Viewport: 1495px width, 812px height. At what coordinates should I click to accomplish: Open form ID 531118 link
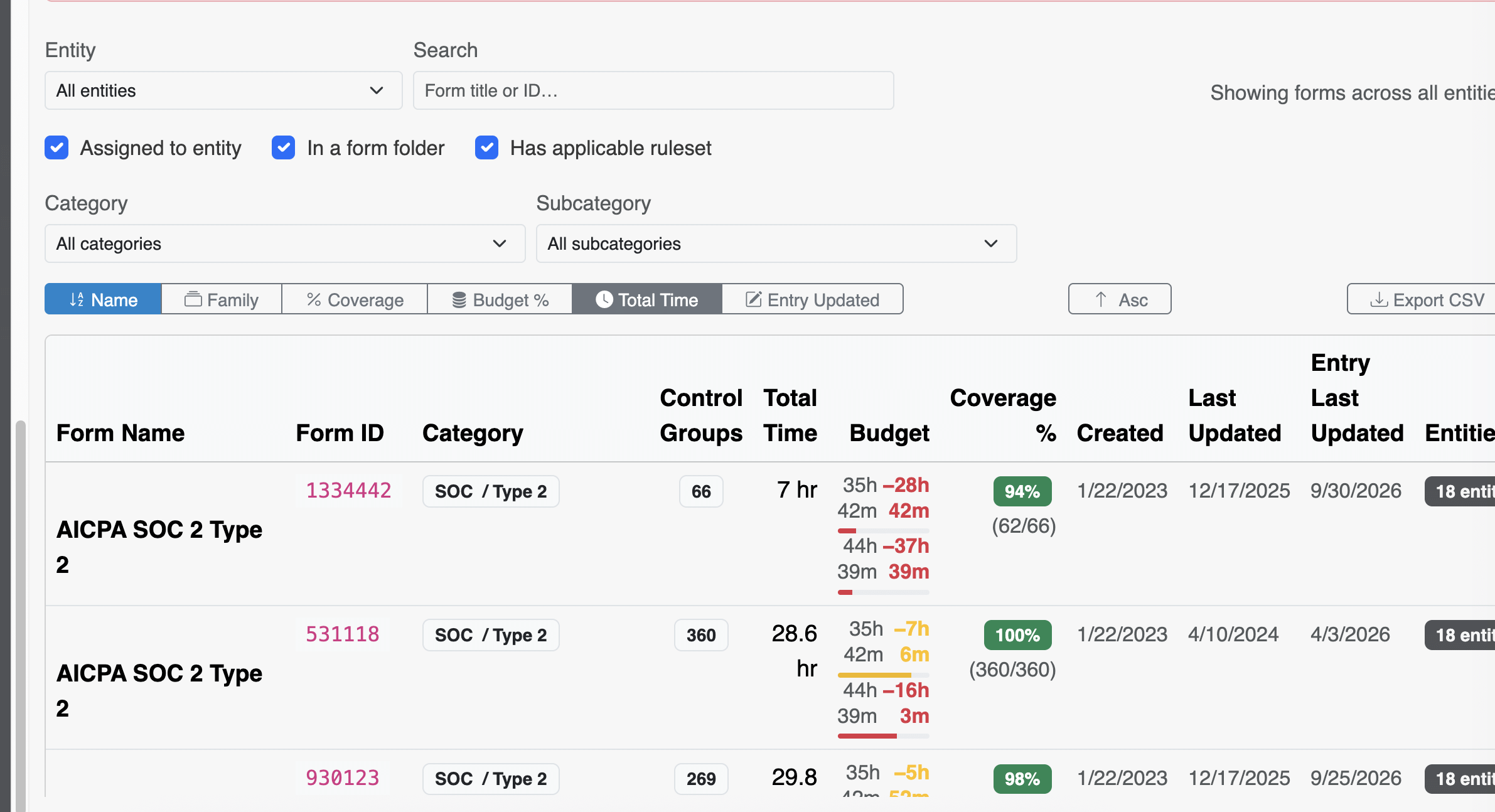[x=343, y=634]
